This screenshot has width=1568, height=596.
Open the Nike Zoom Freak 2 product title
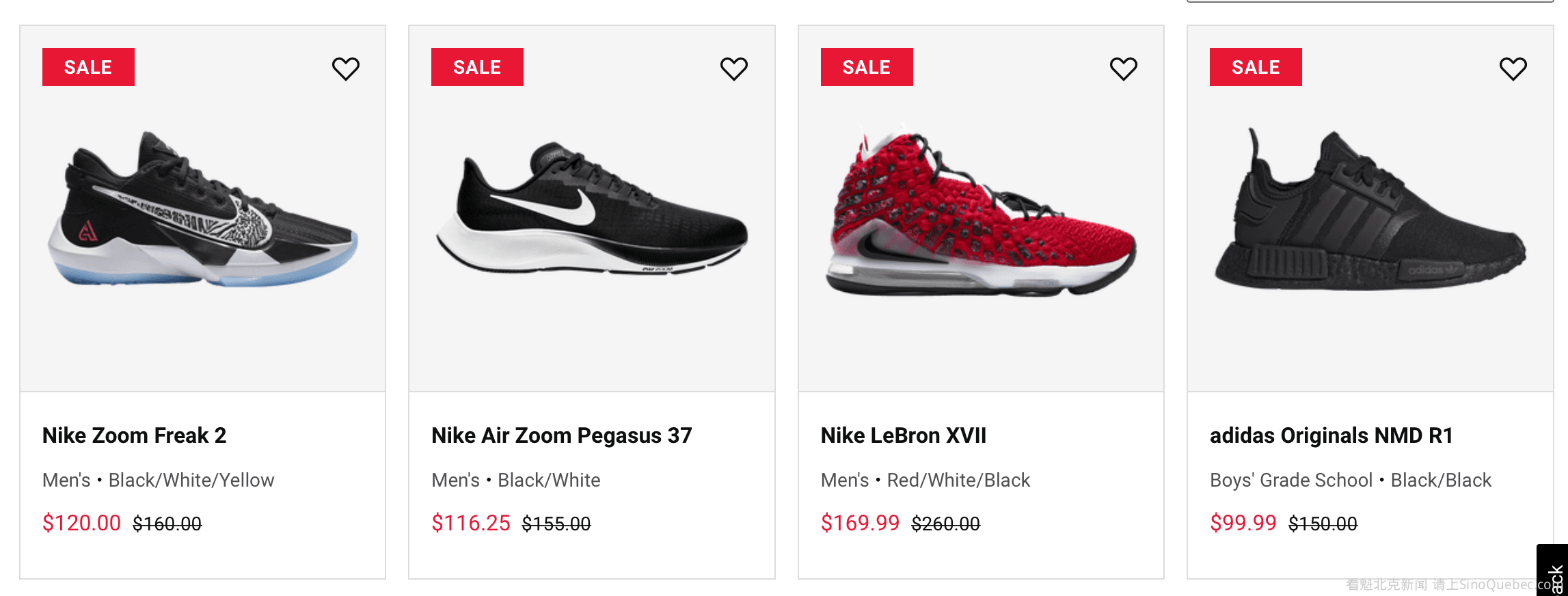(x=134, y=435)
